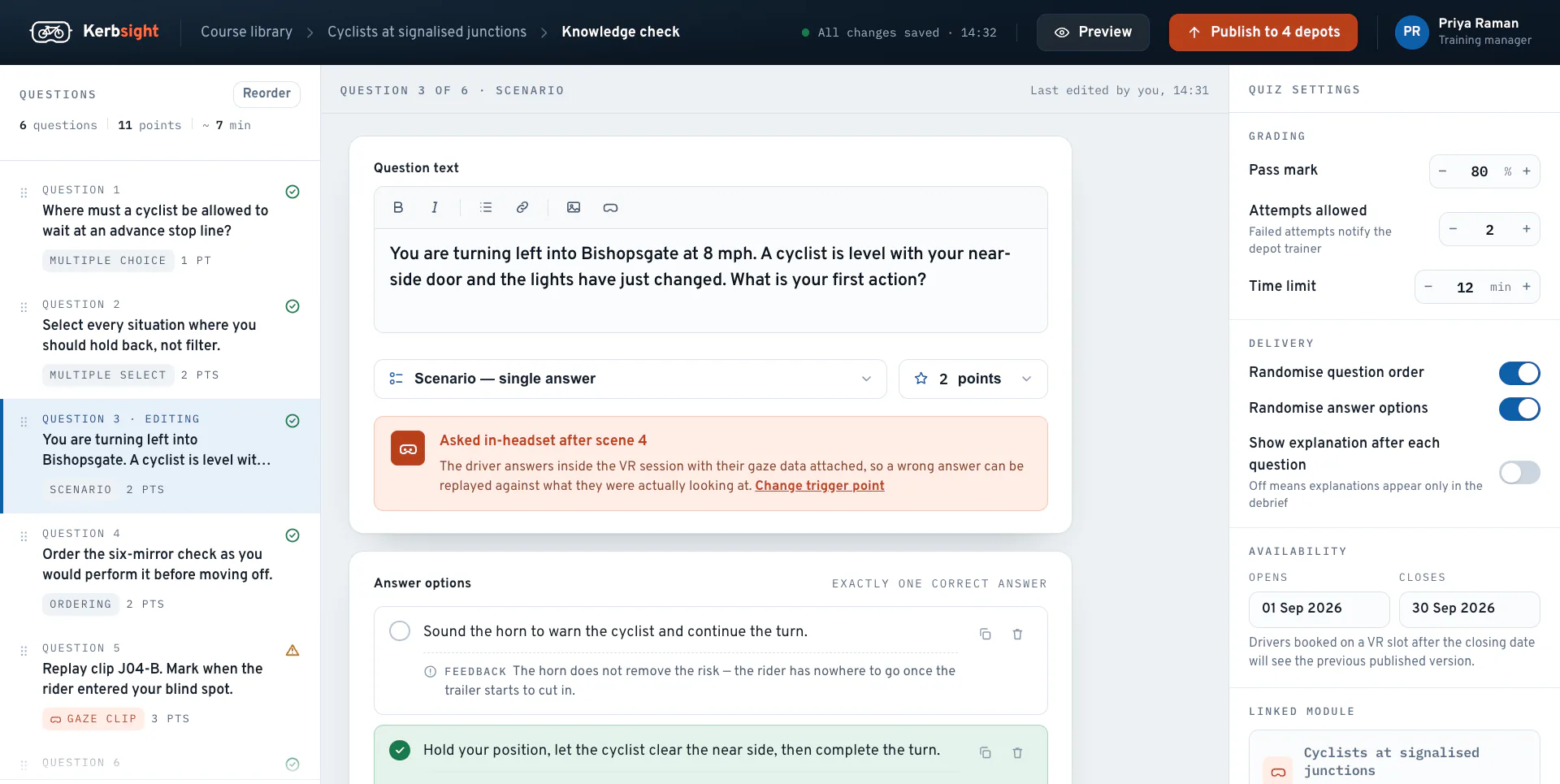Screen dimensions: 1560x784
Task: Open the Change trigger point link
Action: (819, 485)
